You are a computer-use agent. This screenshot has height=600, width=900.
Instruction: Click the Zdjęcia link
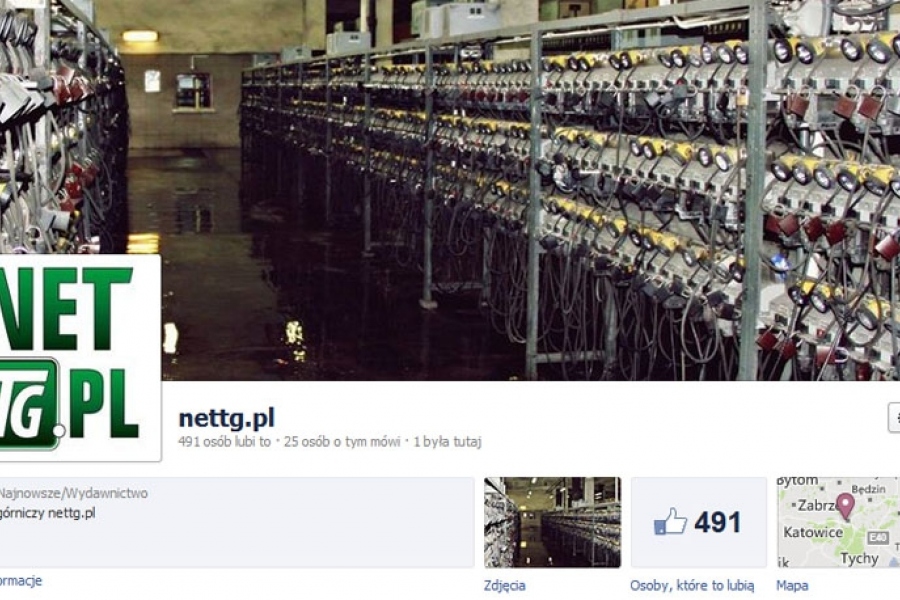tap(505, 586)
